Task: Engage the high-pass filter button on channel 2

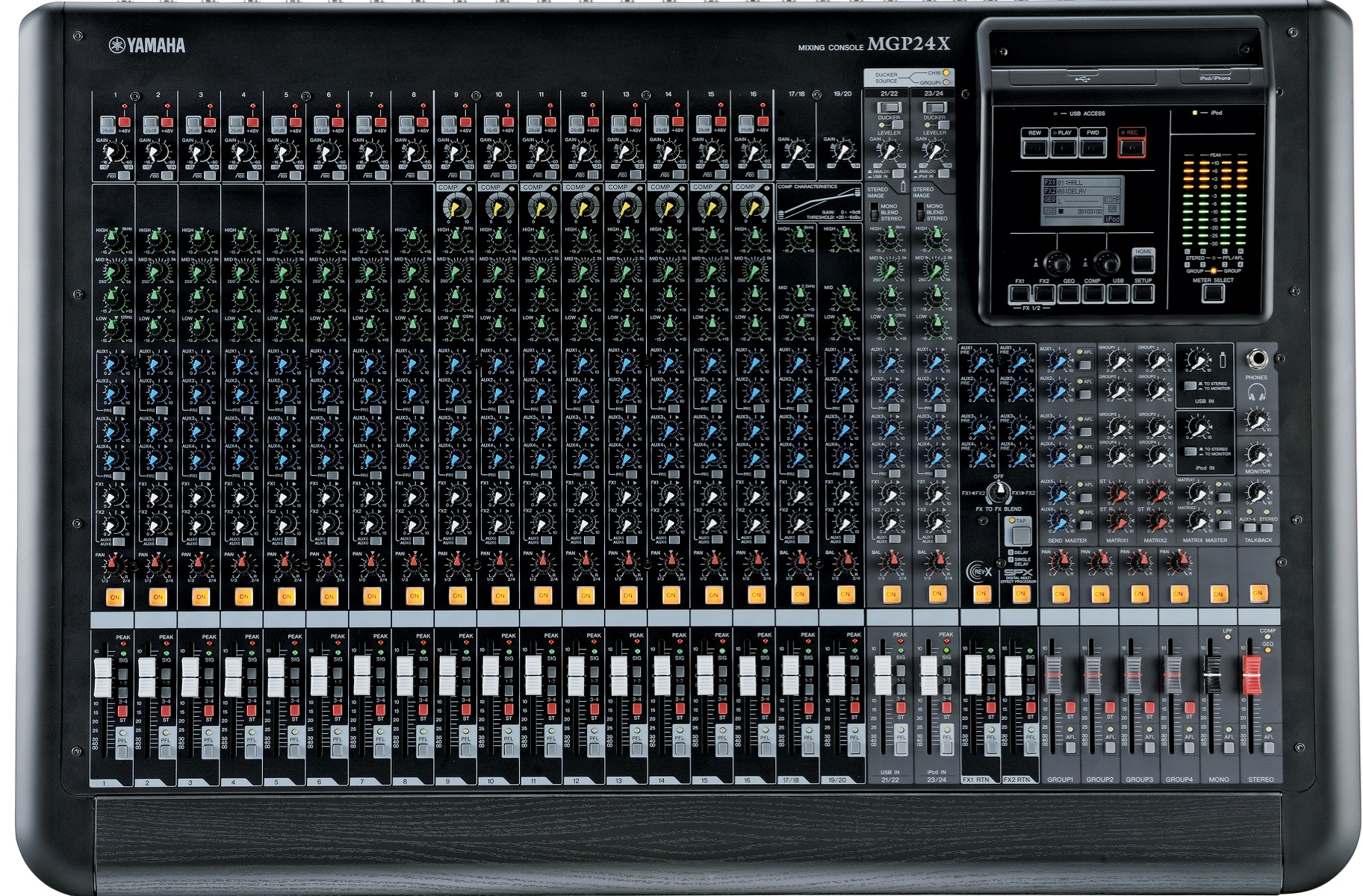Action: (167, 175)
